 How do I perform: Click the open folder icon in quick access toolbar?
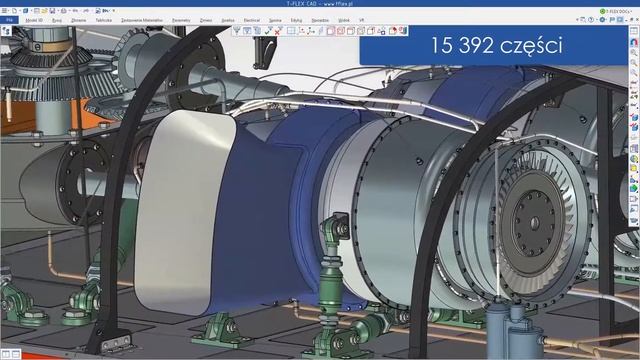(x=44, y=11)
